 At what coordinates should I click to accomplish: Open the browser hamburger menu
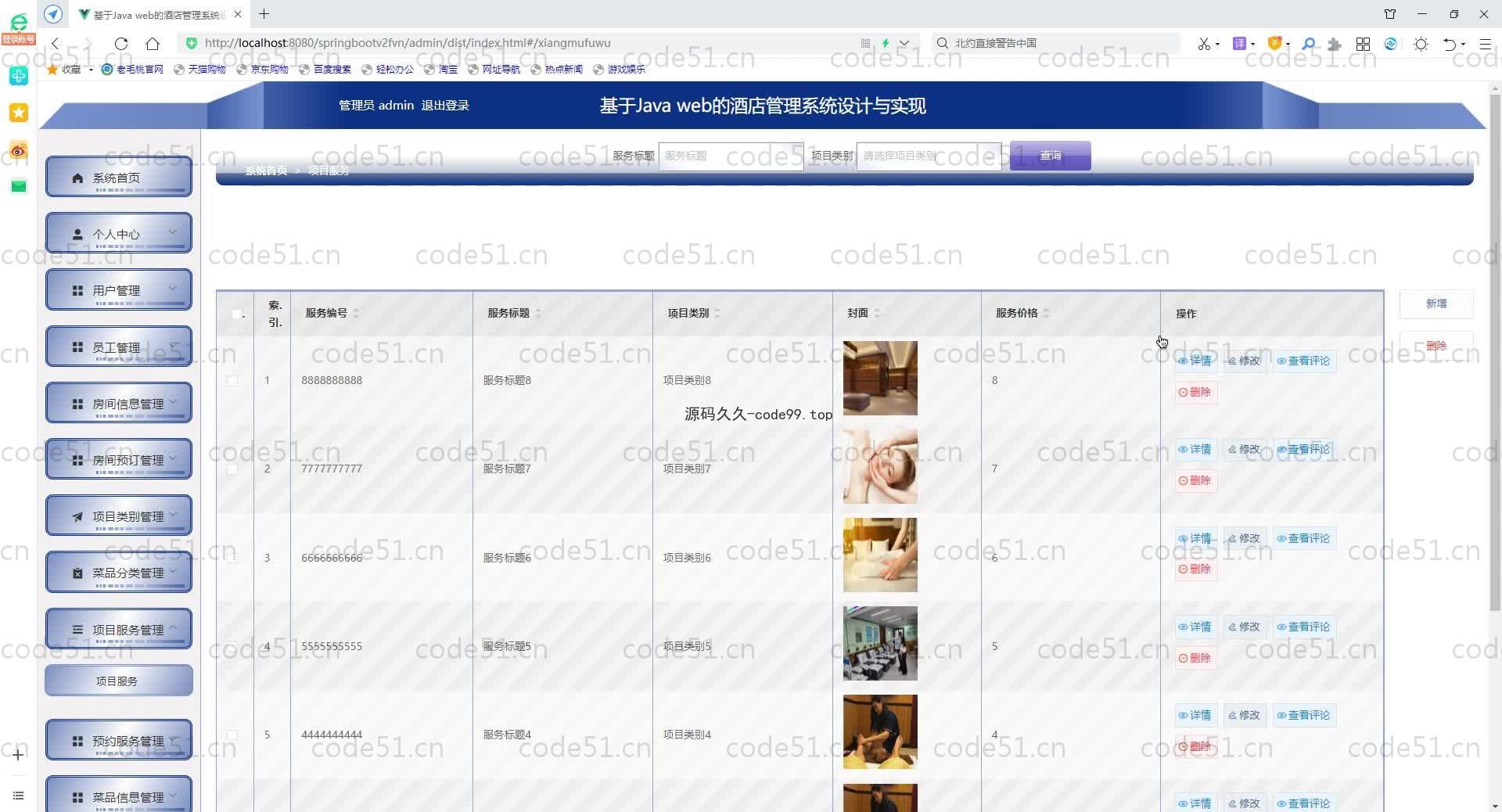(x=1485, y=44)
